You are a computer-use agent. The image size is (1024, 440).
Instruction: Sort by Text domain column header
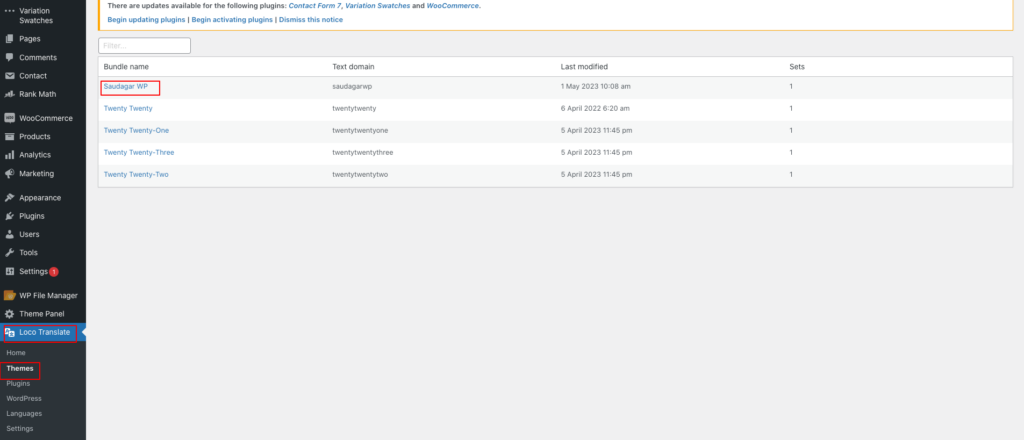[353, 67]
